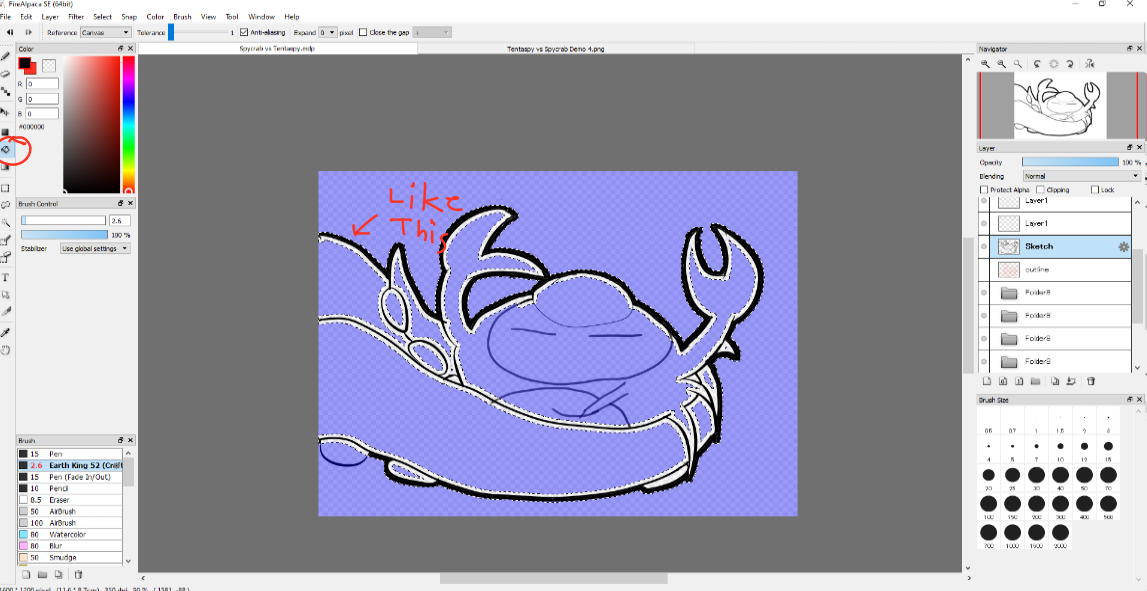Rotate canvas left in Navigator

tap(1037, 64)
